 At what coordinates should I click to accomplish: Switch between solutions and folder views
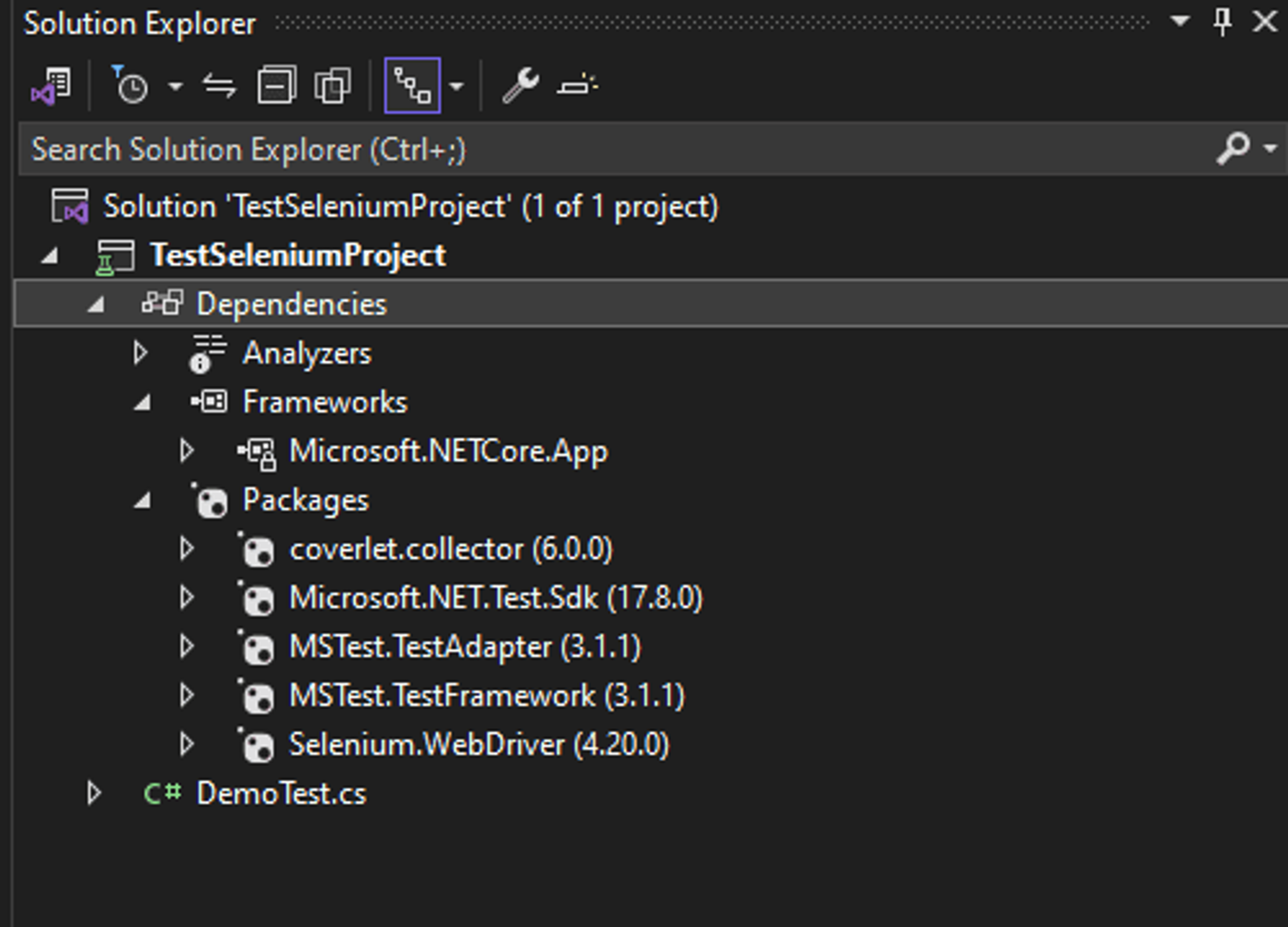pyautogui.click(x=51, y=86)
